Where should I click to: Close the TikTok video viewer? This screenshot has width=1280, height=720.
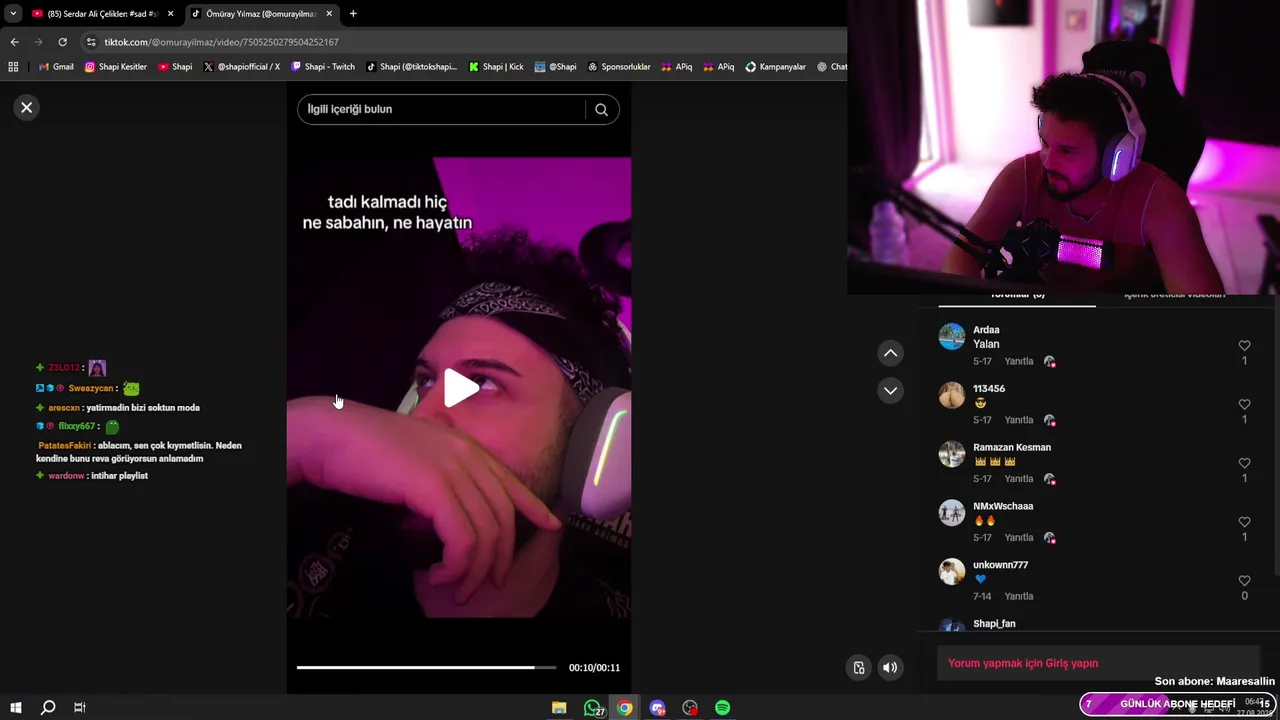click(x=27, y=107)
